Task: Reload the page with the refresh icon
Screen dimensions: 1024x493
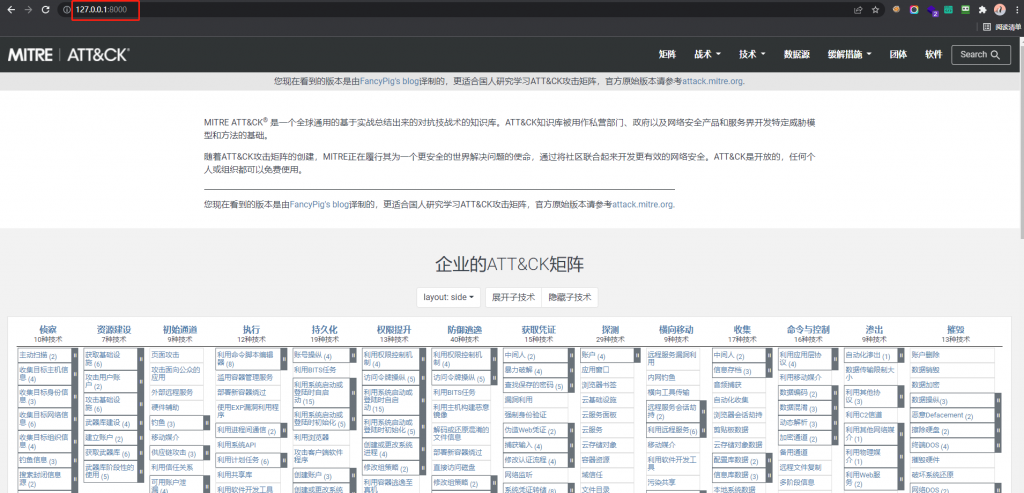Action: [x=45, y=10]
